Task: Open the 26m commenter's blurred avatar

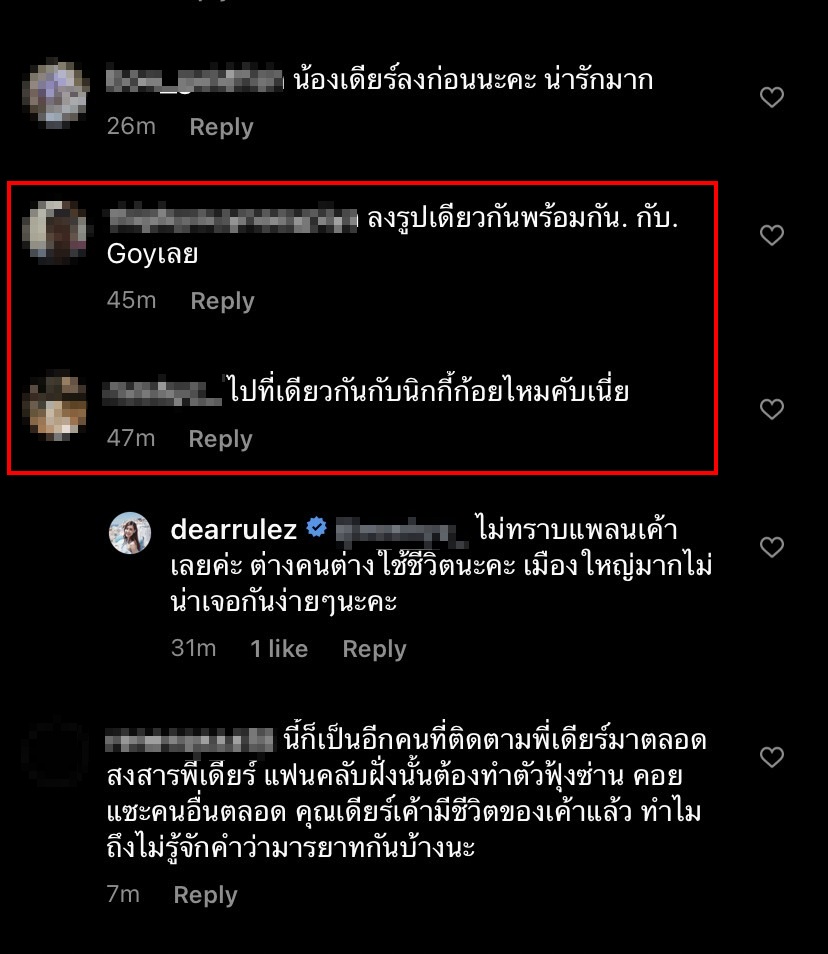Action: (55, 92)
